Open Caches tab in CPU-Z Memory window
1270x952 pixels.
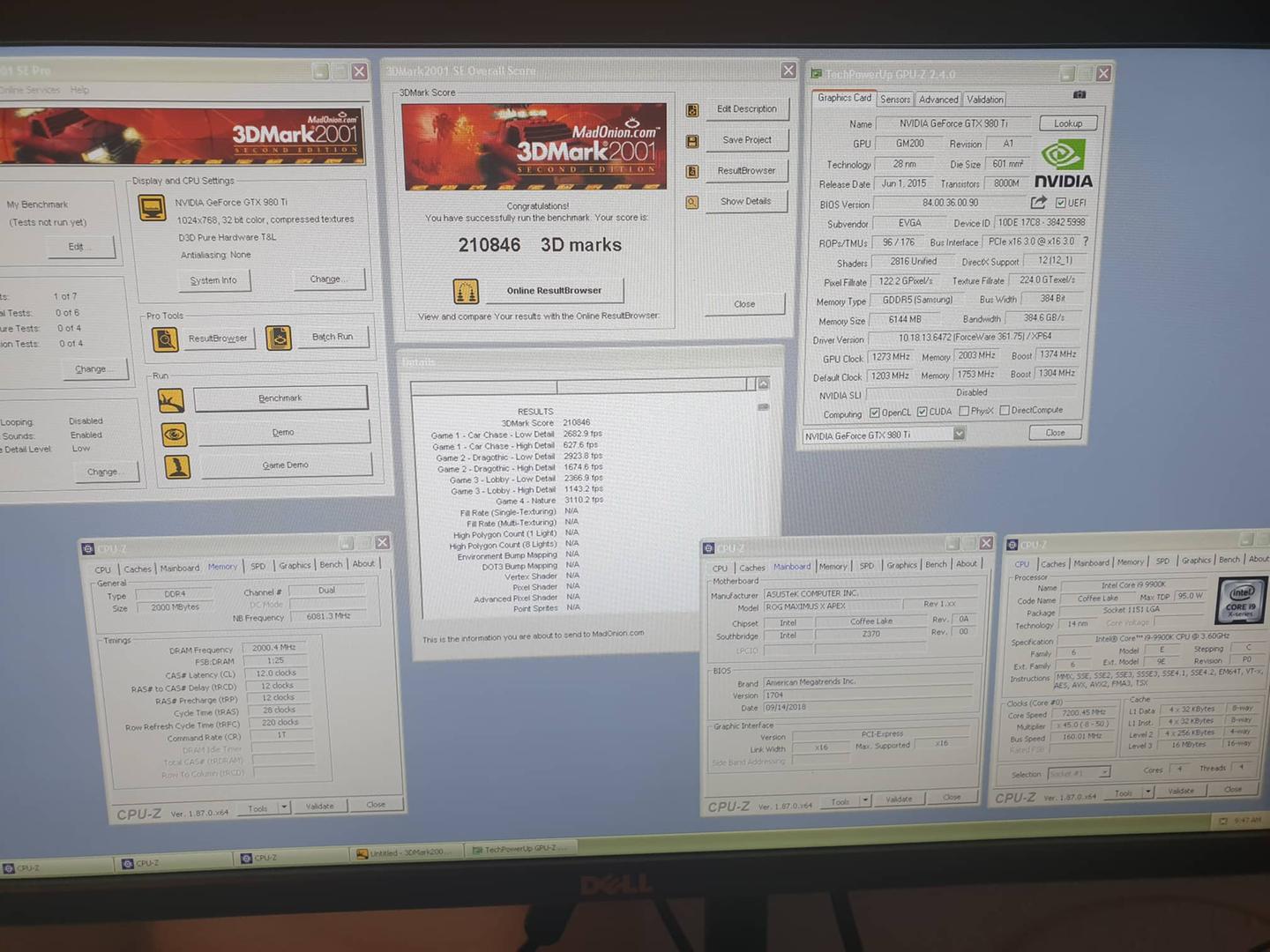click(138, 569)
